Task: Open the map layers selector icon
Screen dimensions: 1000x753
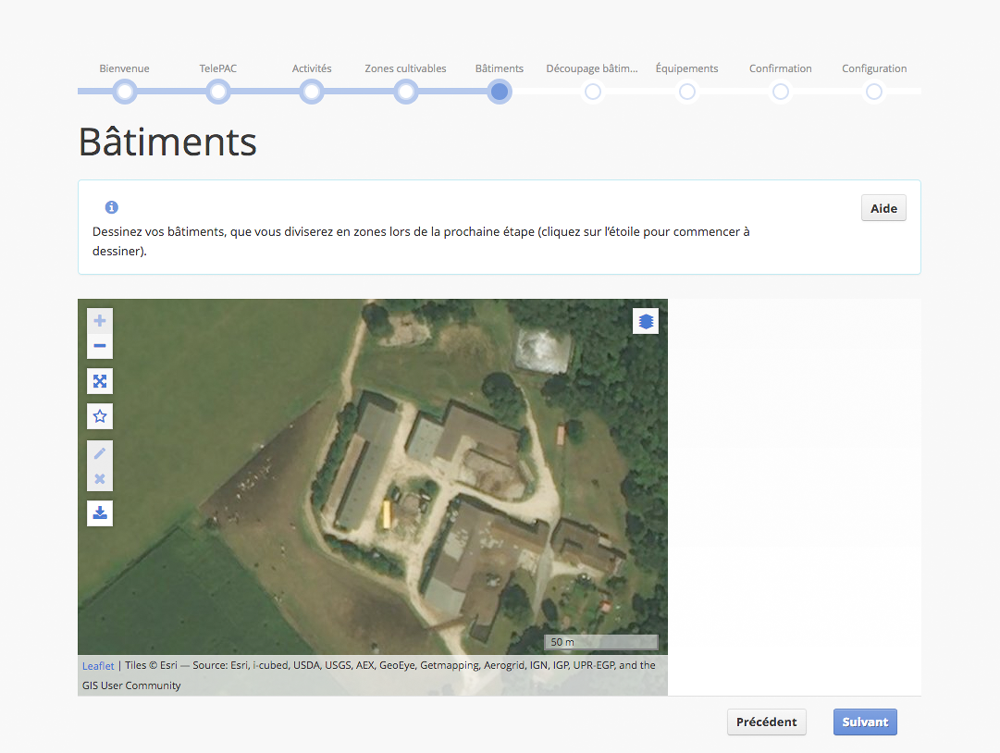Action: pos(645,321)
